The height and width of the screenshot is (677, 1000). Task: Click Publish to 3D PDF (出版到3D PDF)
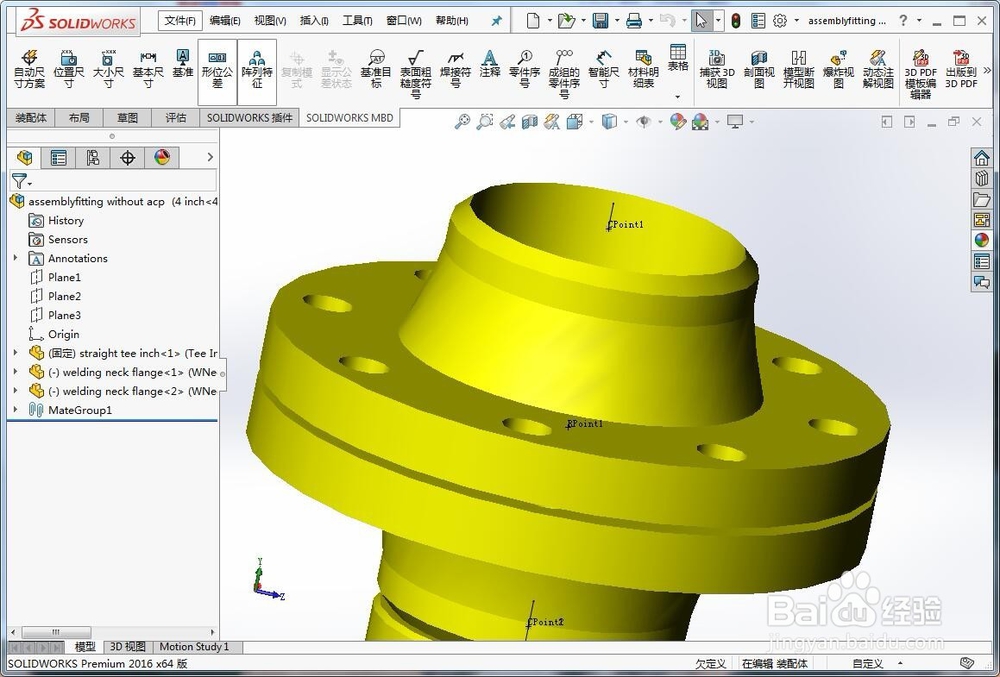tap(960, 70)
